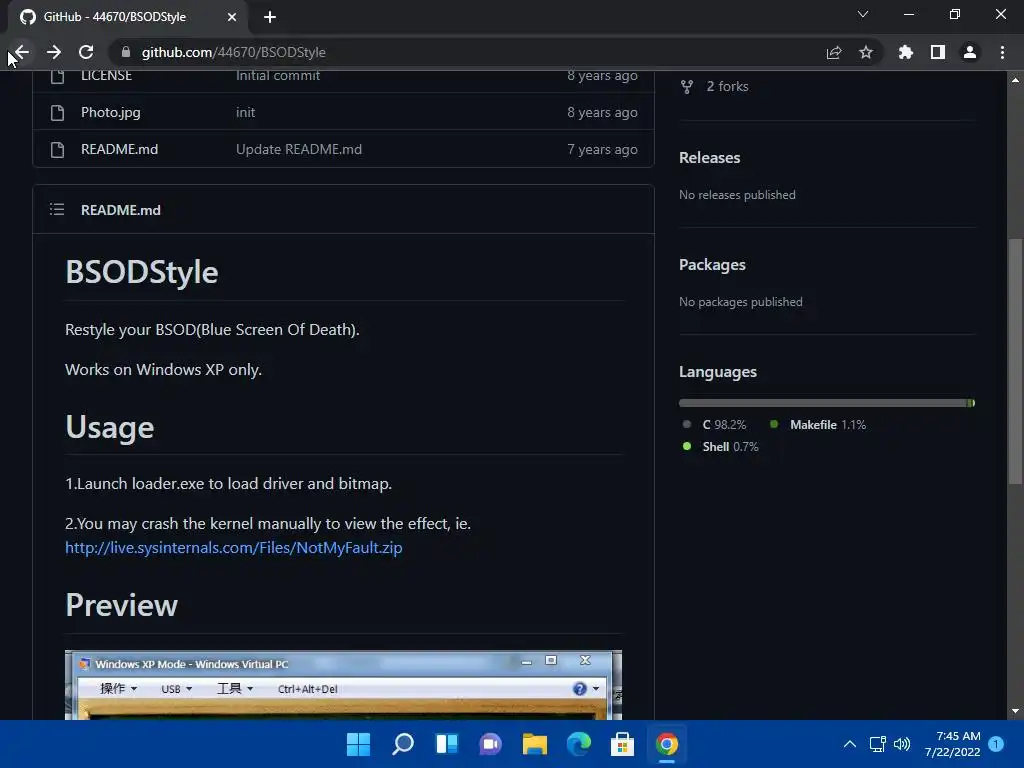Image resolution: width=1024 pixels, height=768 pixels.
Task: Launch Microsoft Edge from the taskbar
Action: tap(579, 744)
